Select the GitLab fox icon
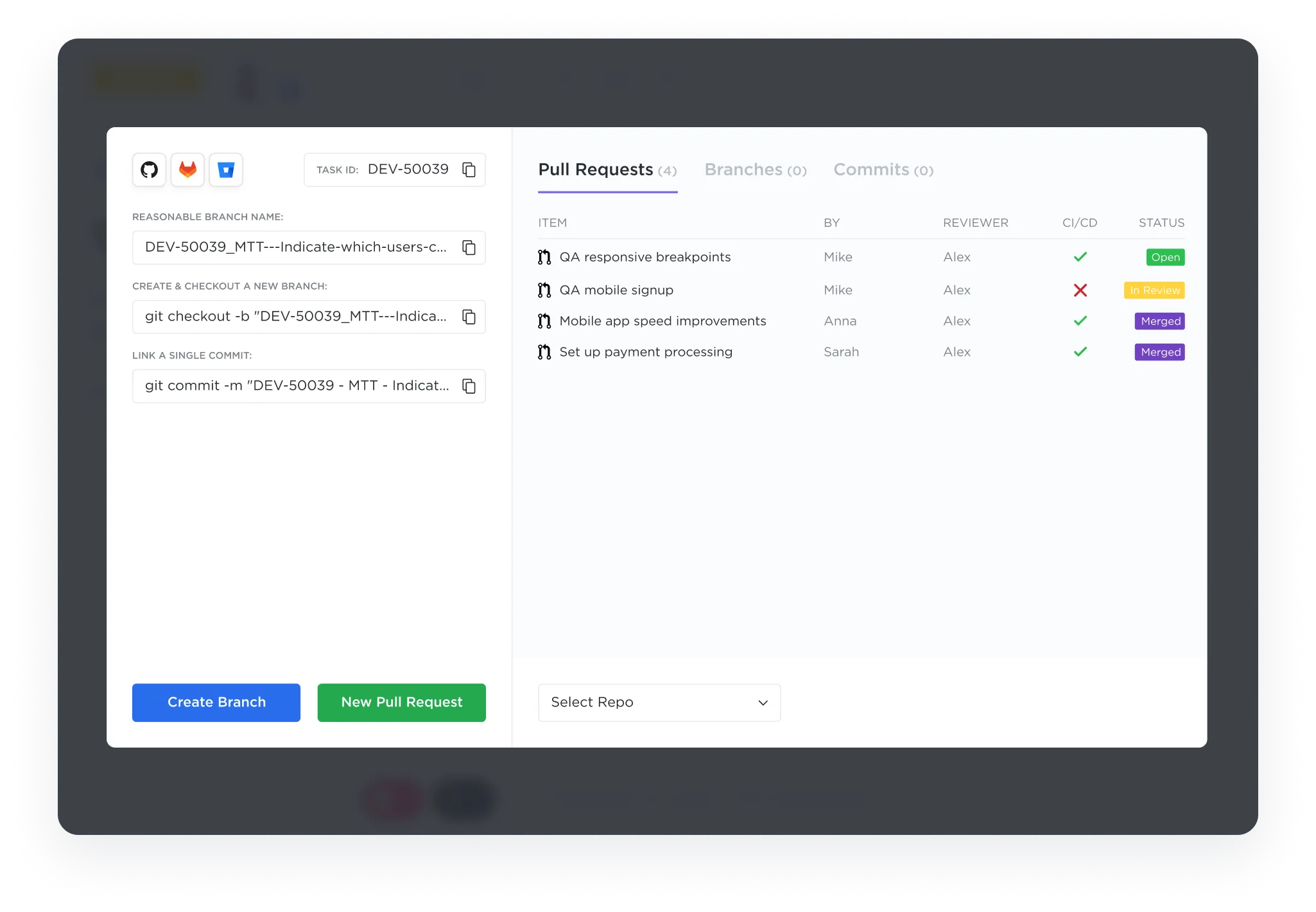The width and height of the screenshot is (1316, 912). [187, 170]
